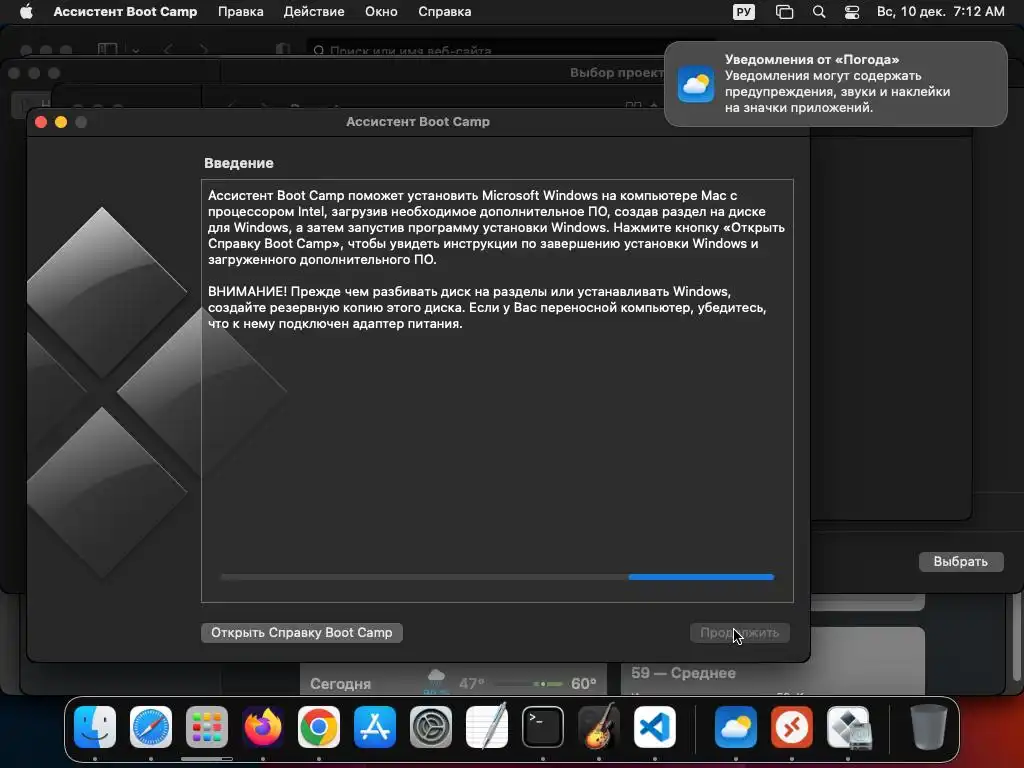Launch Safari from the Dock
Image resolution: width=1024 pixels, height=768 pixels.
151,727
